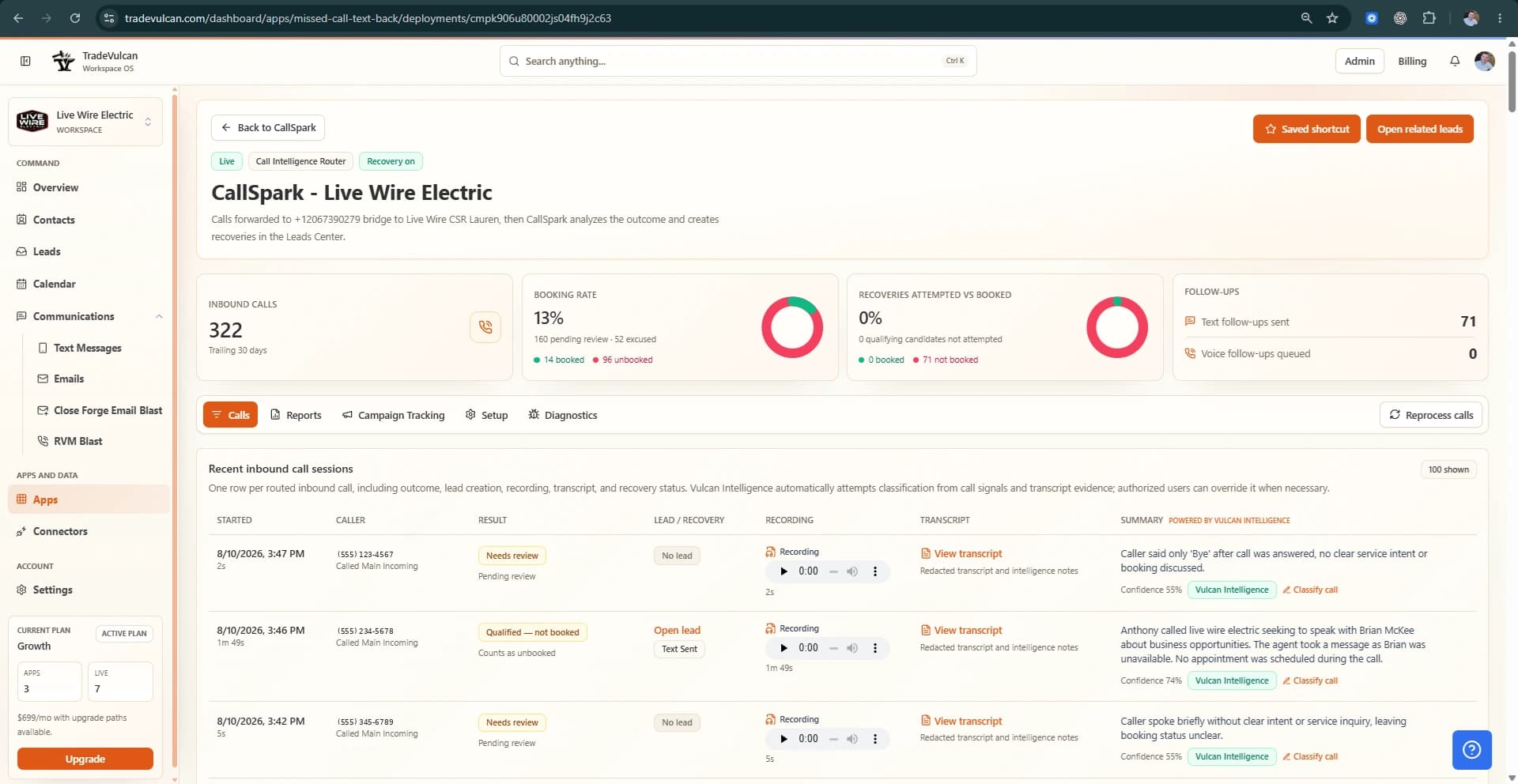Image resolution: width=1518 pixels, height=784 pixels.
Task: View transcript for 3:42 PM call
Action: 961,722
